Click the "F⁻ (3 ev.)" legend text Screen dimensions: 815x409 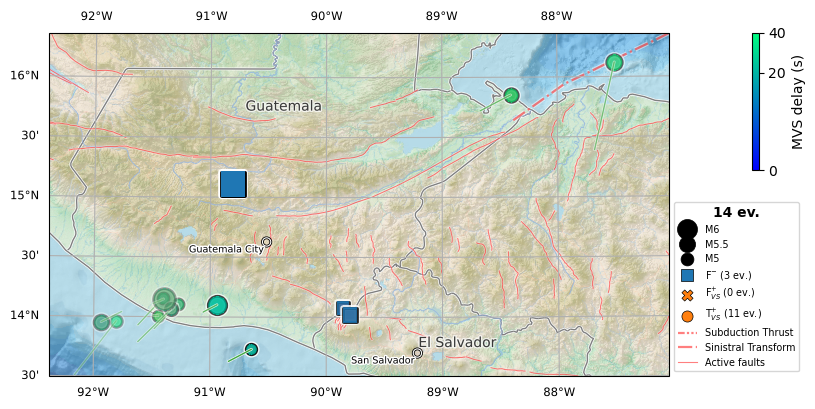(728, 275)
